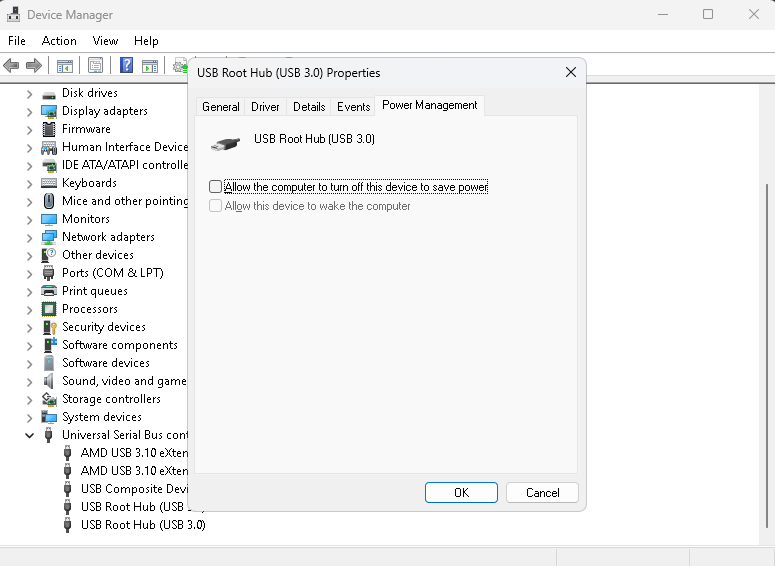Expand the Display adapters node
This screenshot has height=566, width=775.
pos(30,112)
